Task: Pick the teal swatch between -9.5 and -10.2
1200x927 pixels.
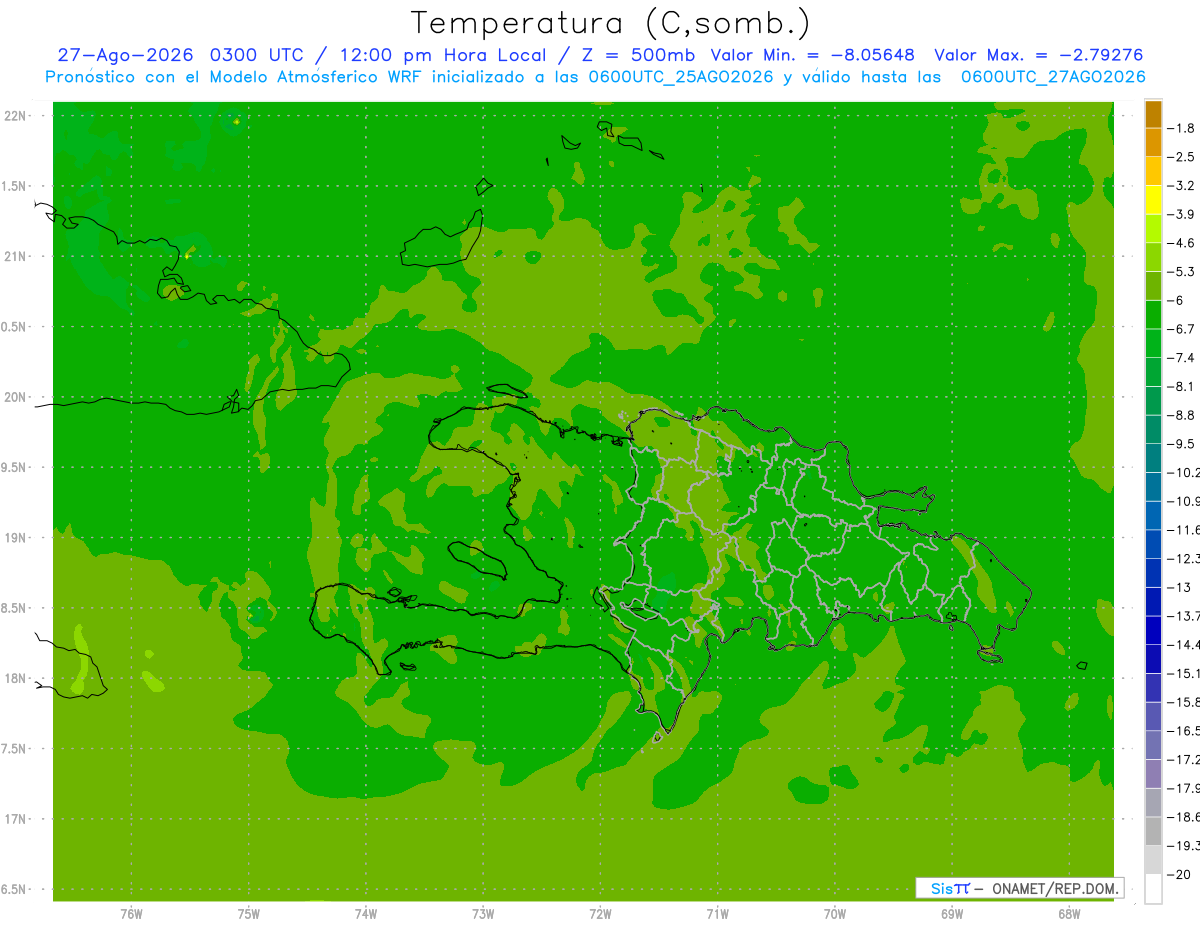Action: [x=1153, y=458]
